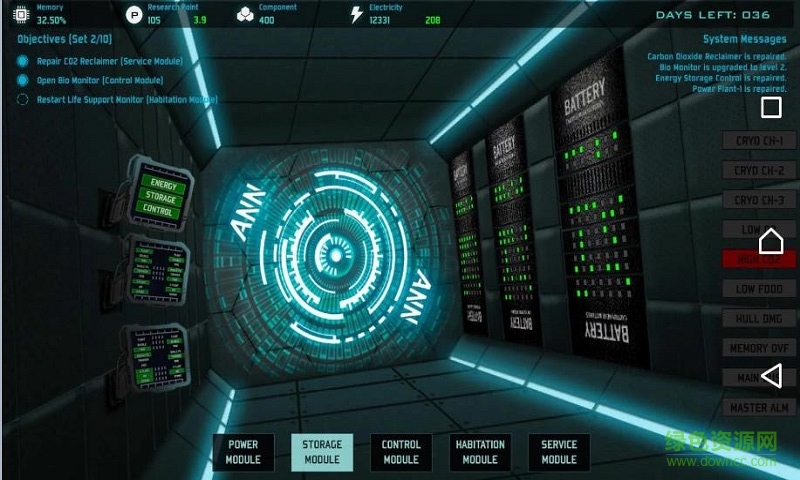Open the Habitation Module tab
Screen dimensions: 800x480
point(480,452)
